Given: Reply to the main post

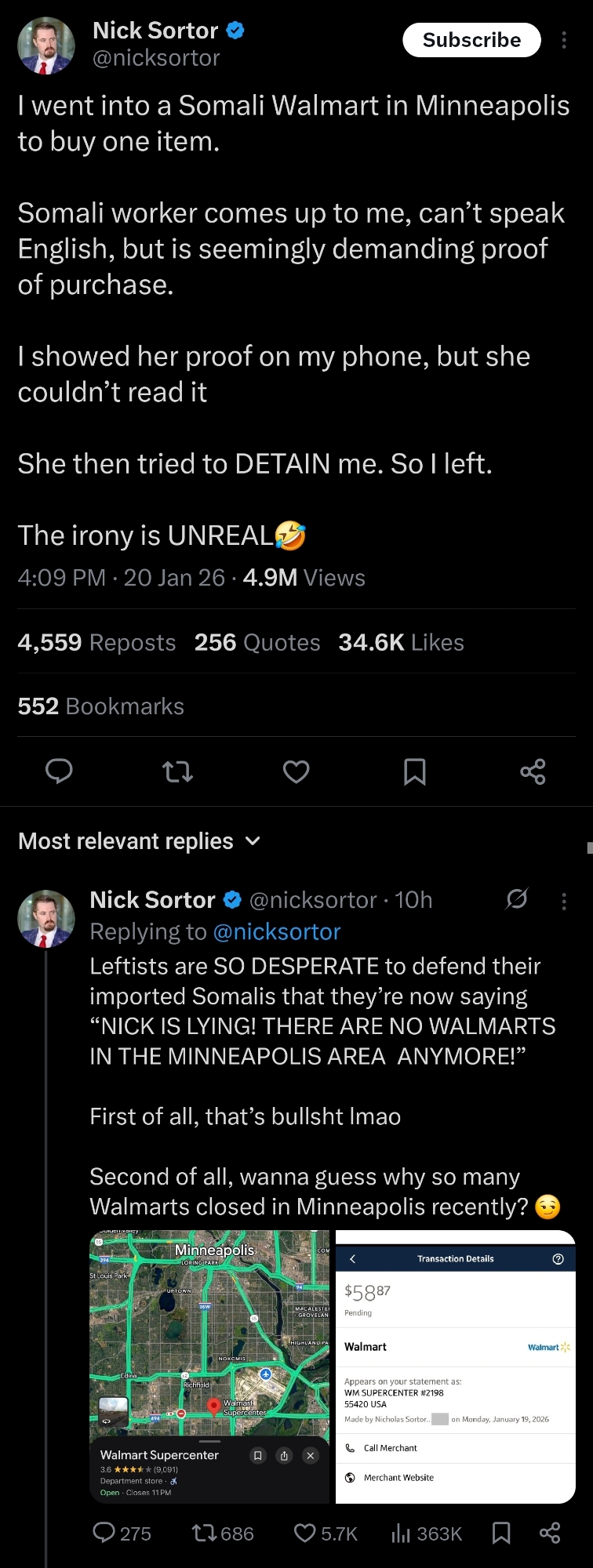Looking at the screenshot, I should [x=59, y=771].
